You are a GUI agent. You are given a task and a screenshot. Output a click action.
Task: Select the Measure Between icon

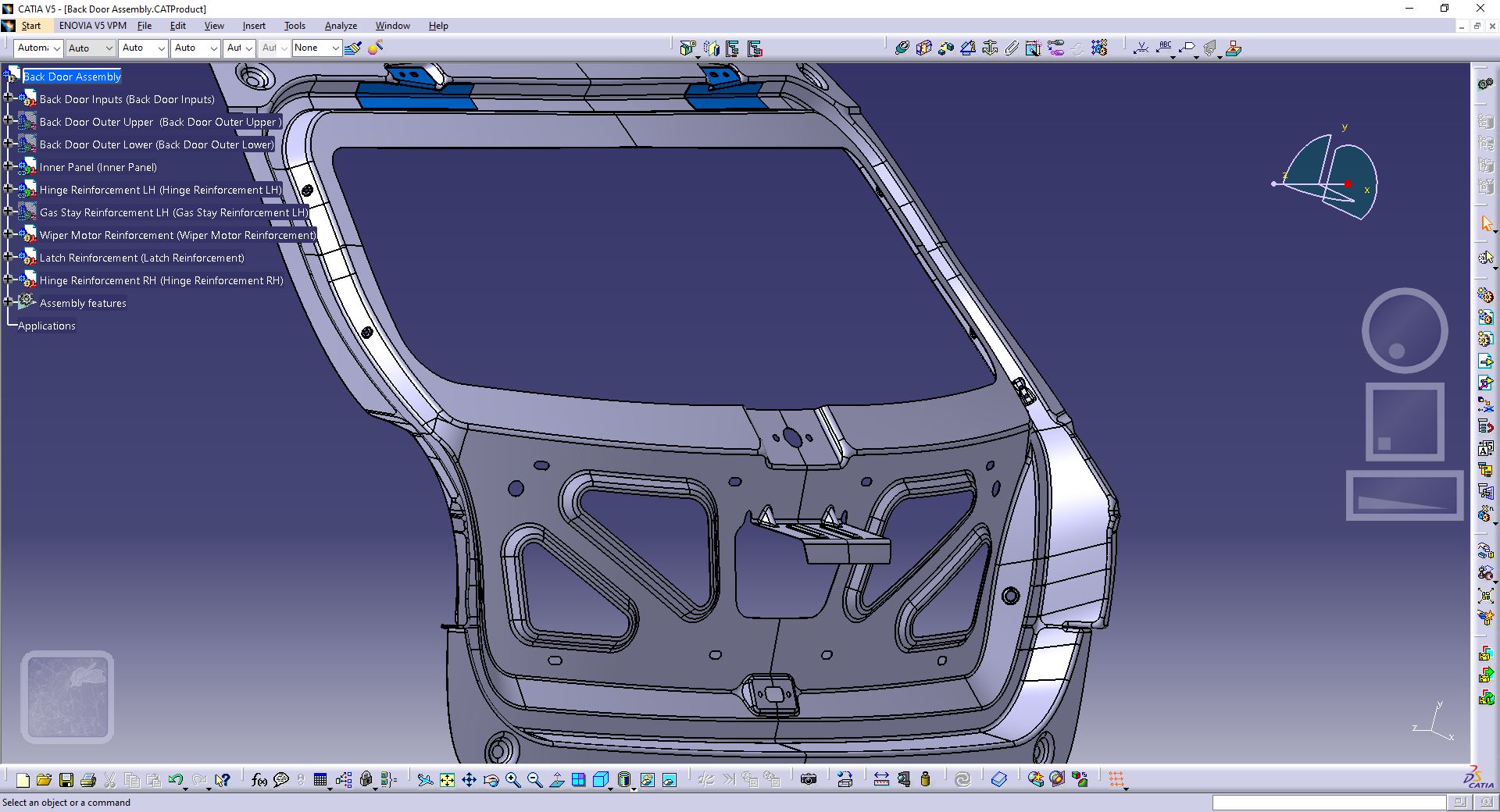tap(881, 779)
